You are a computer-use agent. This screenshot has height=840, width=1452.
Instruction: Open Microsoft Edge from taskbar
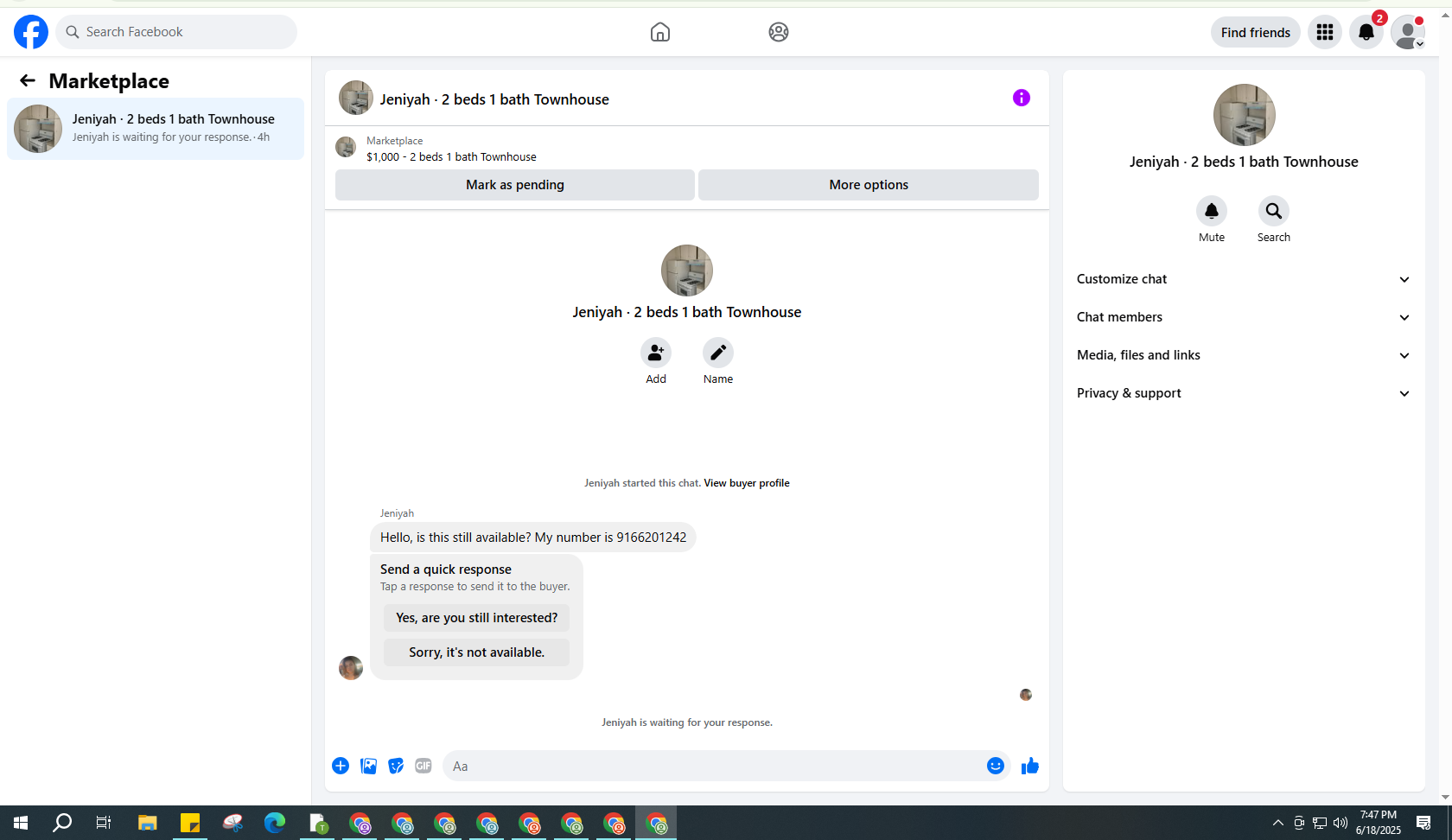pyautogui.click(x=275, y=823)
